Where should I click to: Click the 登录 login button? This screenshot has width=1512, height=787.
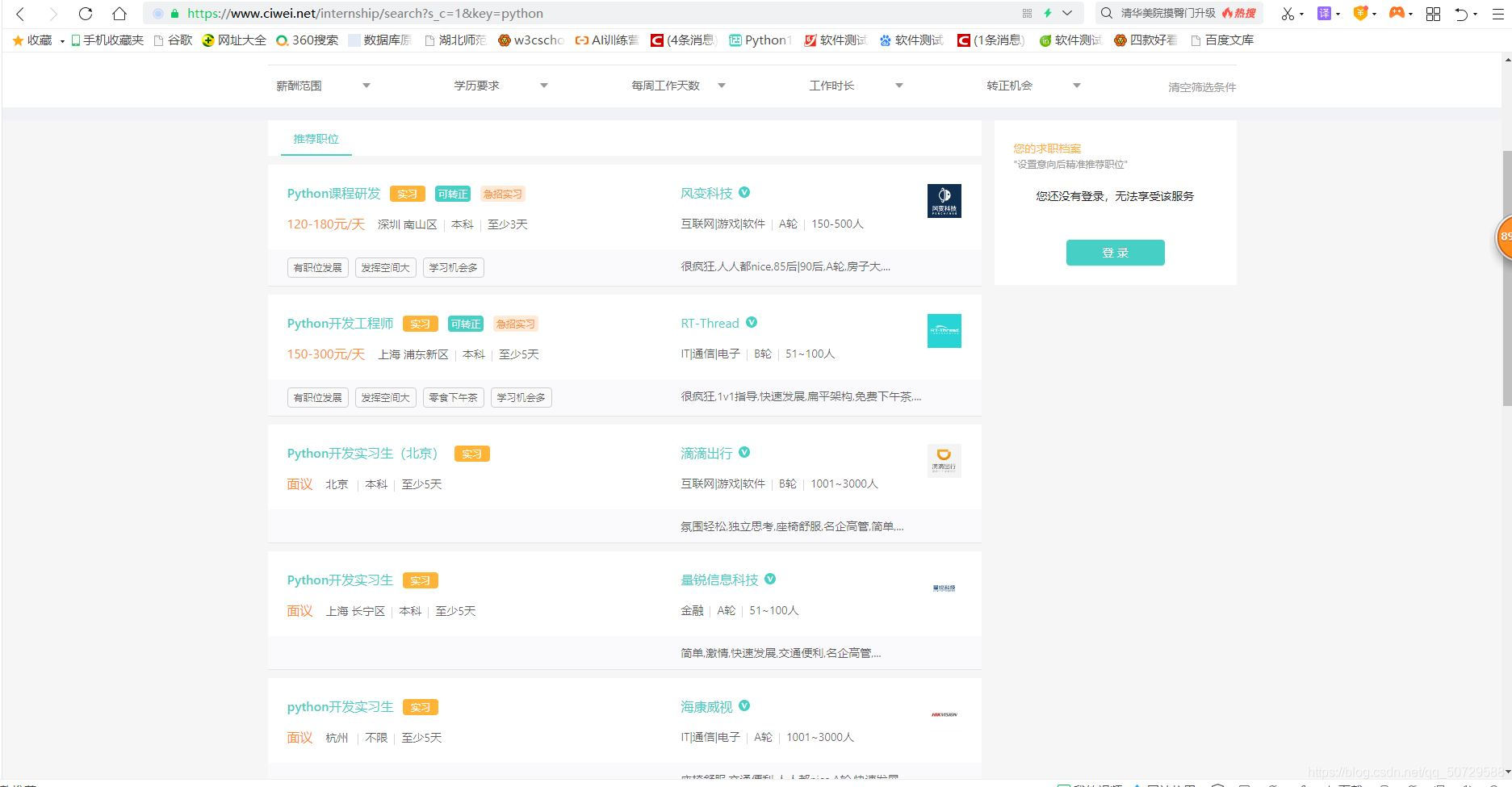point(1115,253)
